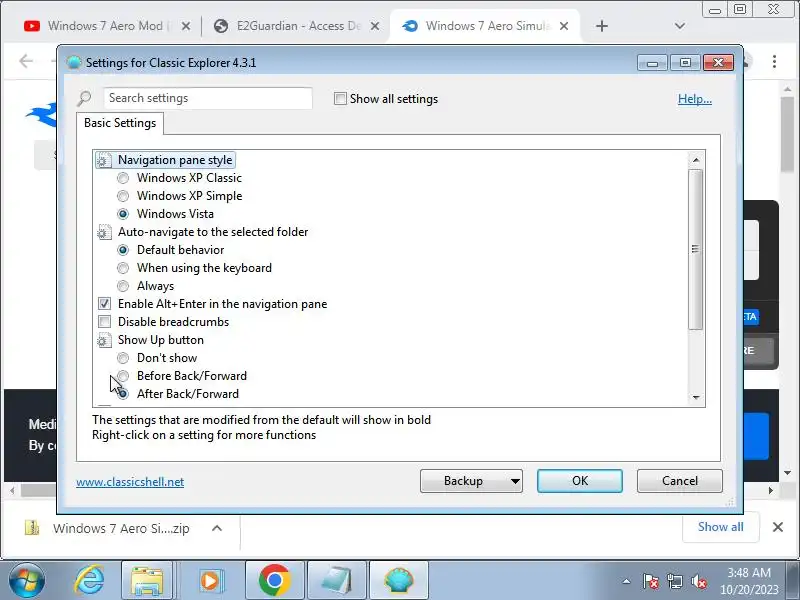
Task: Click the Auto-navigate setting gear icon
Action: 104,232
